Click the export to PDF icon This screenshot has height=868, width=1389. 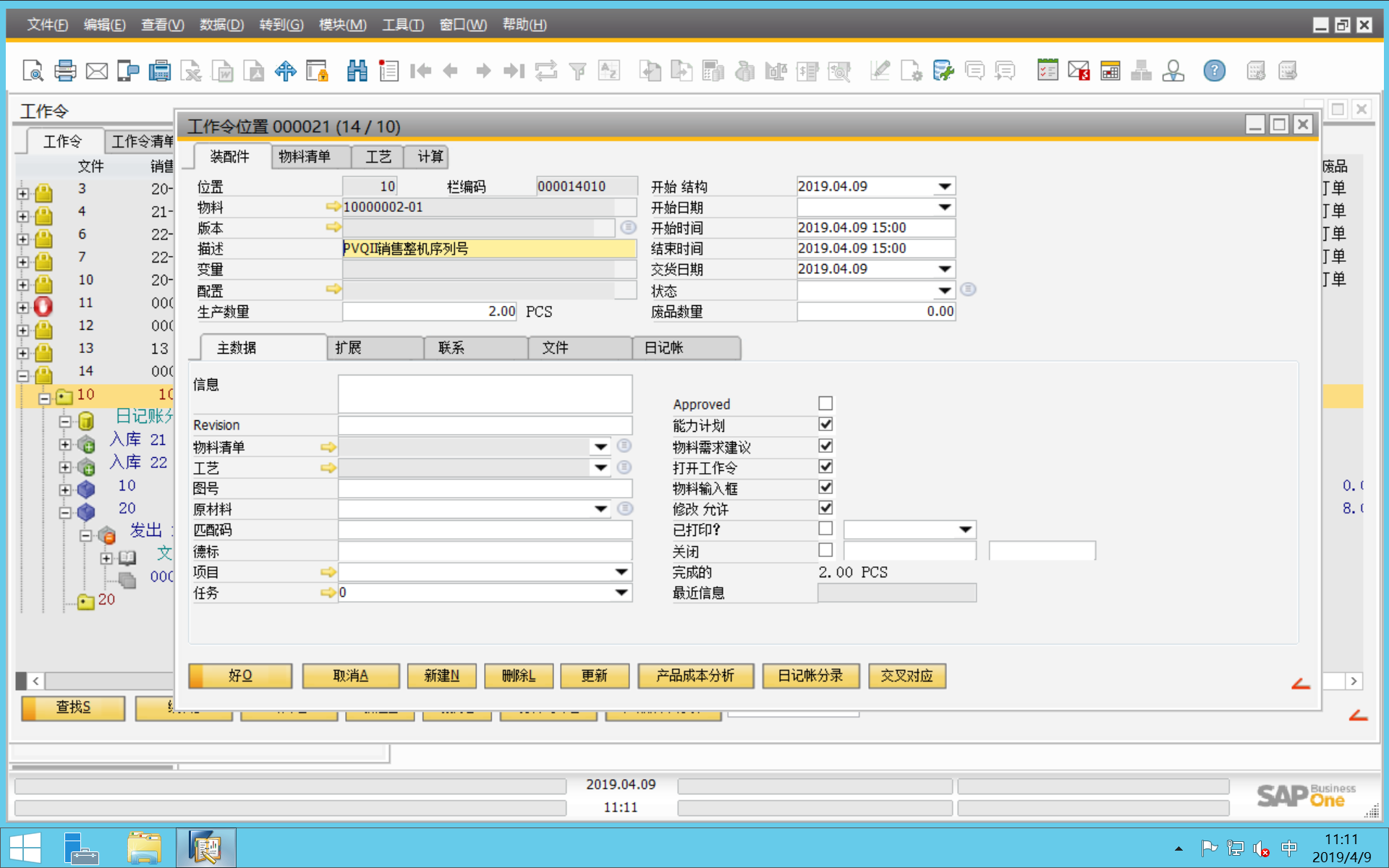(x=254, y=71)
